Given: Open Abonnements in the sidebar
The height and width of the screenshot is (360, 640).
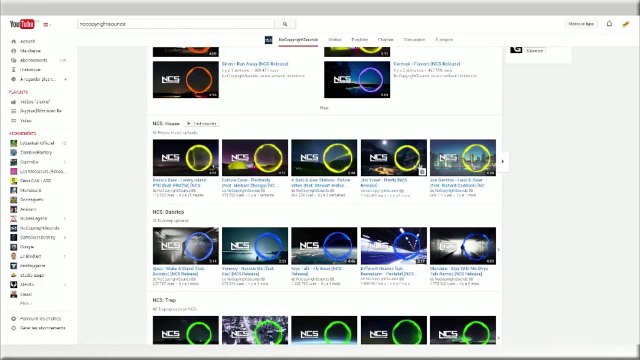Looking at the screenshot, I should coord(33,60).
